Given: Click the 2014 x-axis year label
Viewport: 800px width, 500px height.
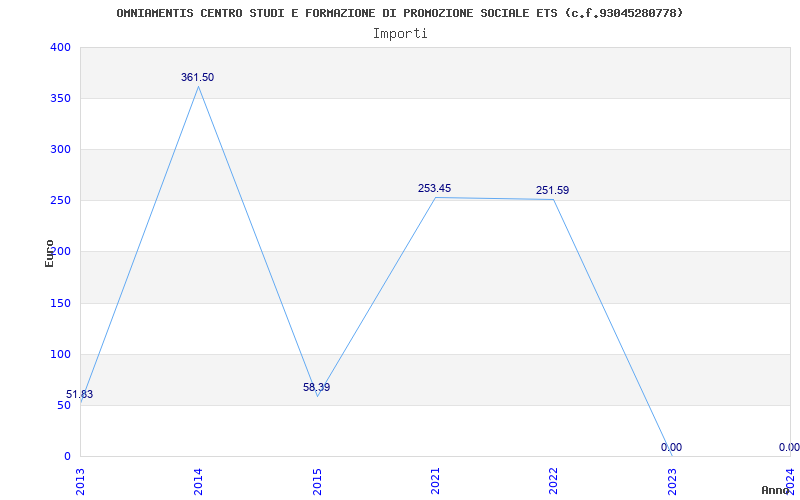Looking at the screenshot, I should (198, 481).
